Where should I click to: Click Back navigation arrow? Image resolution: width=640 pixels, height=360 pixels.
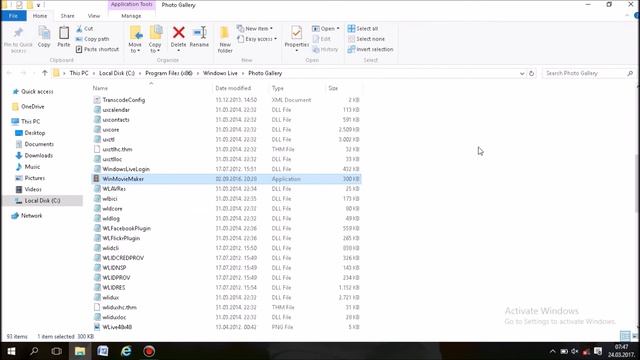[9, 73]
